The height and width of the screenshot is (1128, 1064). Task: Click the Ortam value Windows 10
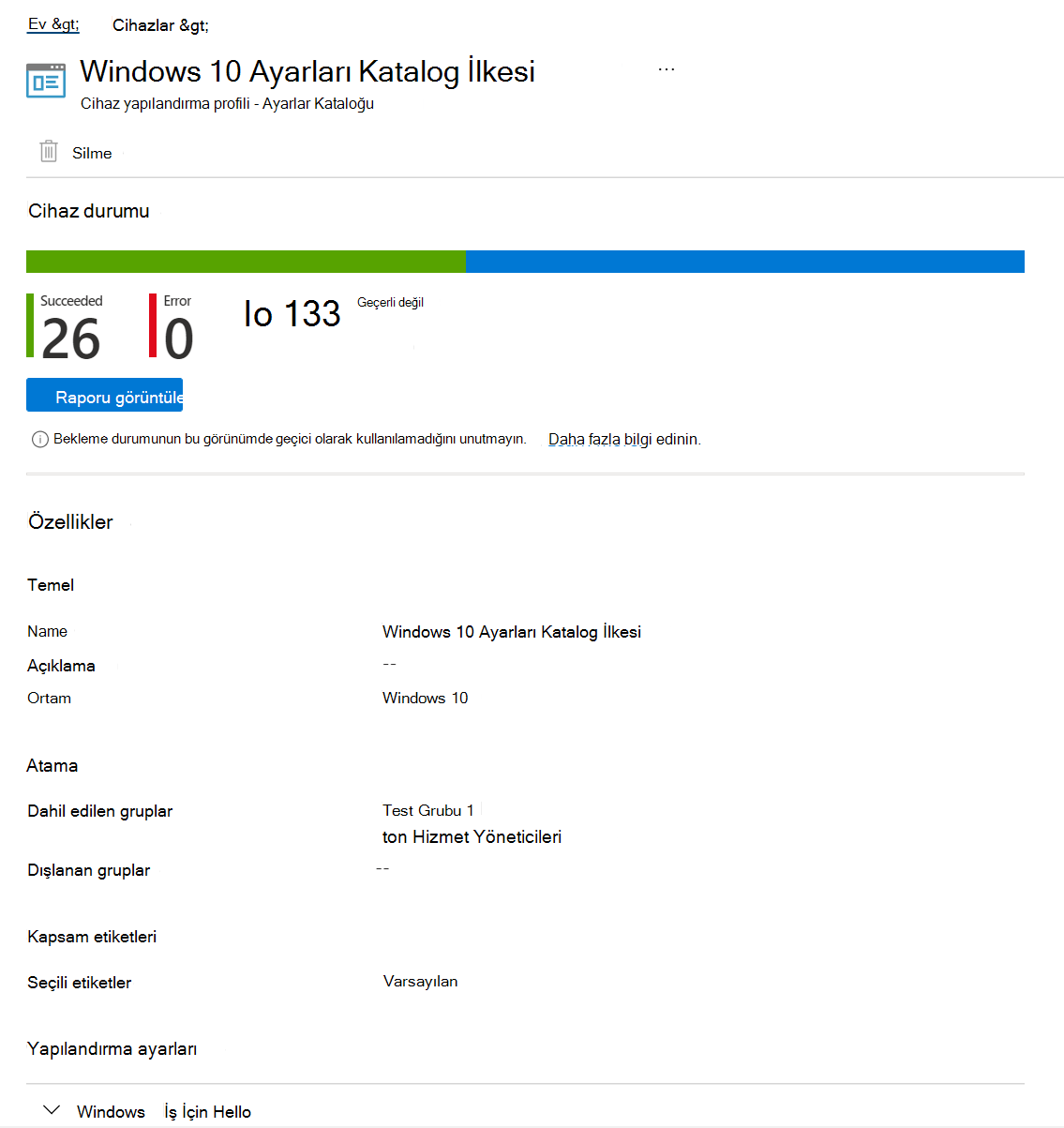(x=426, y=698)
